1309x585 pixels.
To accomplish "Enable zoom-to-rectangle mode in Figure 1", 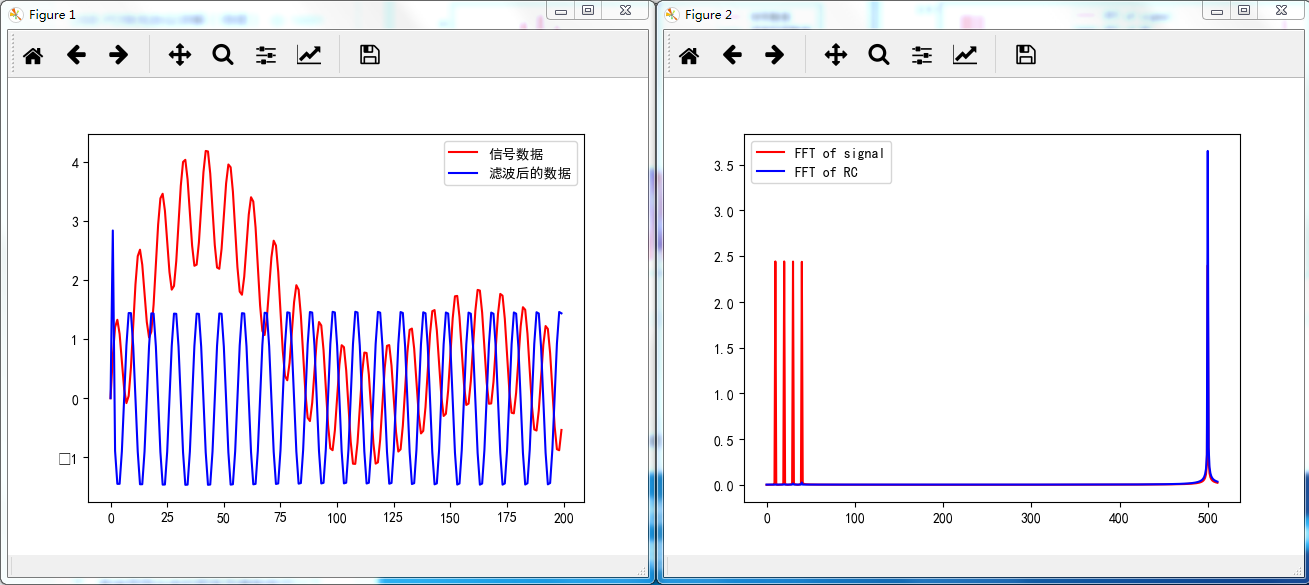I will pos(222,55).
